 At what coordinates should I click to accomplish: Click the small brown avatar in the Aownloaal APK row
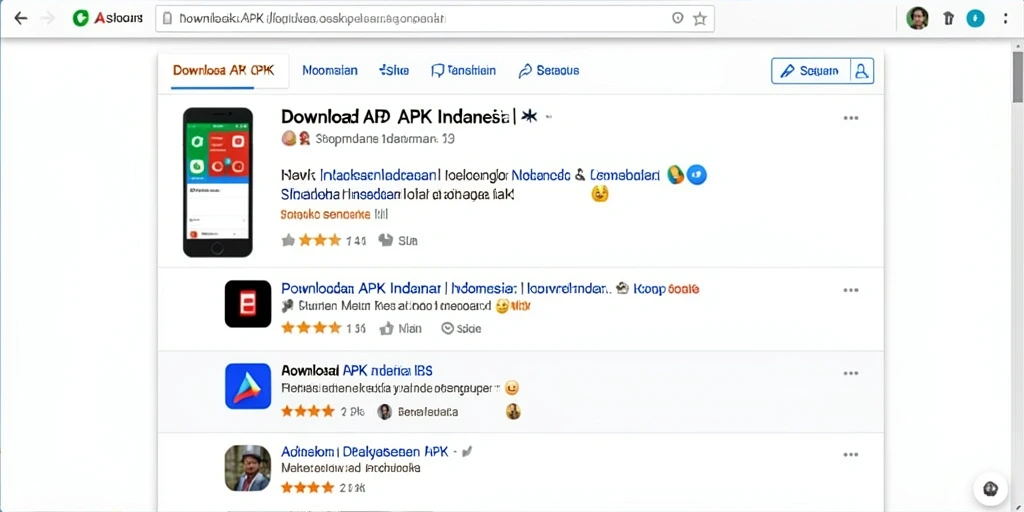[x=513, y=411]
